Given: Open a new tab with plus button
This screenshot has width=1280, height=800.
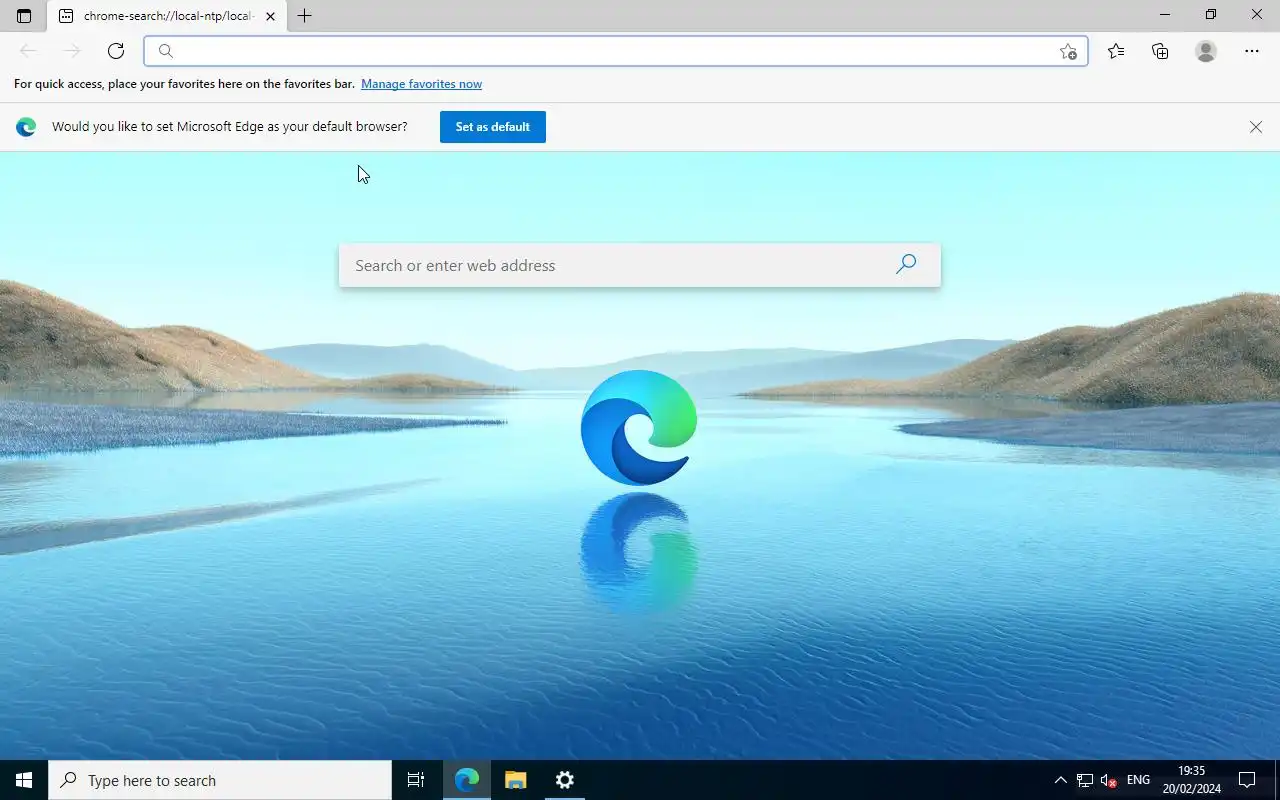Looking at the screenshot, I should [x=305, y=16].
